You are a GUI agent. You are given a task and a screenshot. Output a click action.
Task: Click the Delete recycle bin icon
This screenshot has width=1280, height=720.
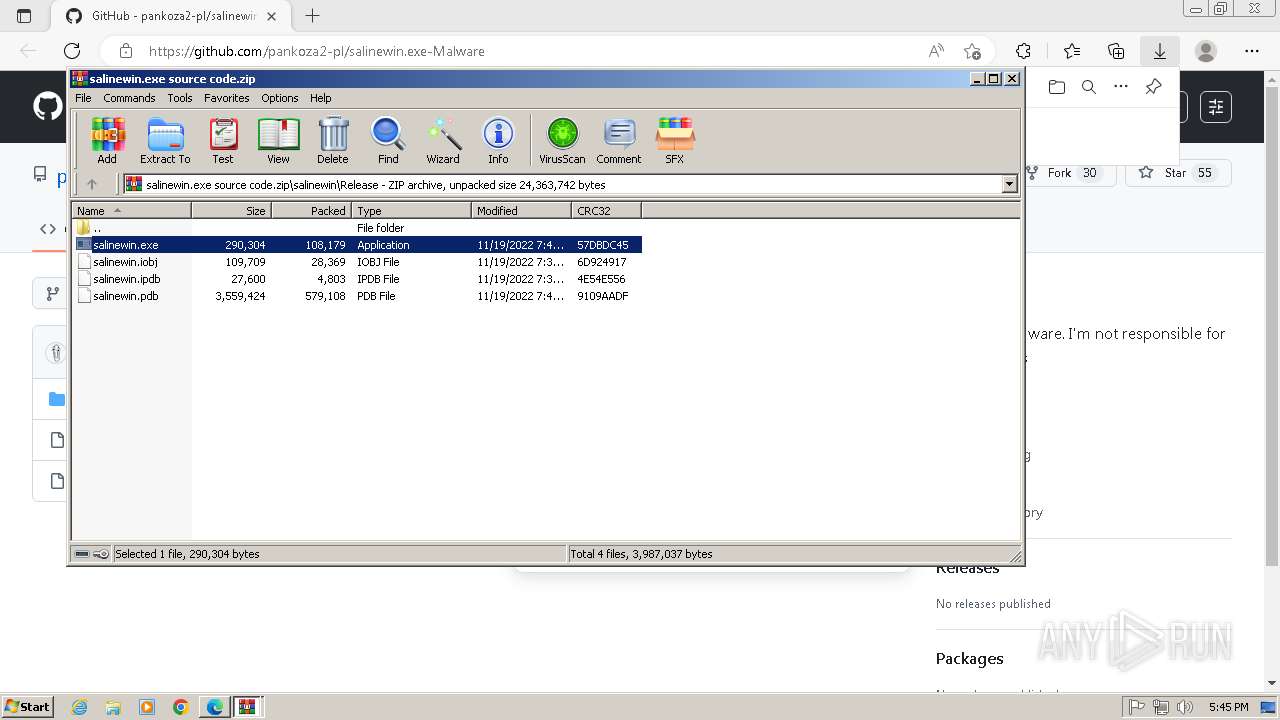pos(333,140)
